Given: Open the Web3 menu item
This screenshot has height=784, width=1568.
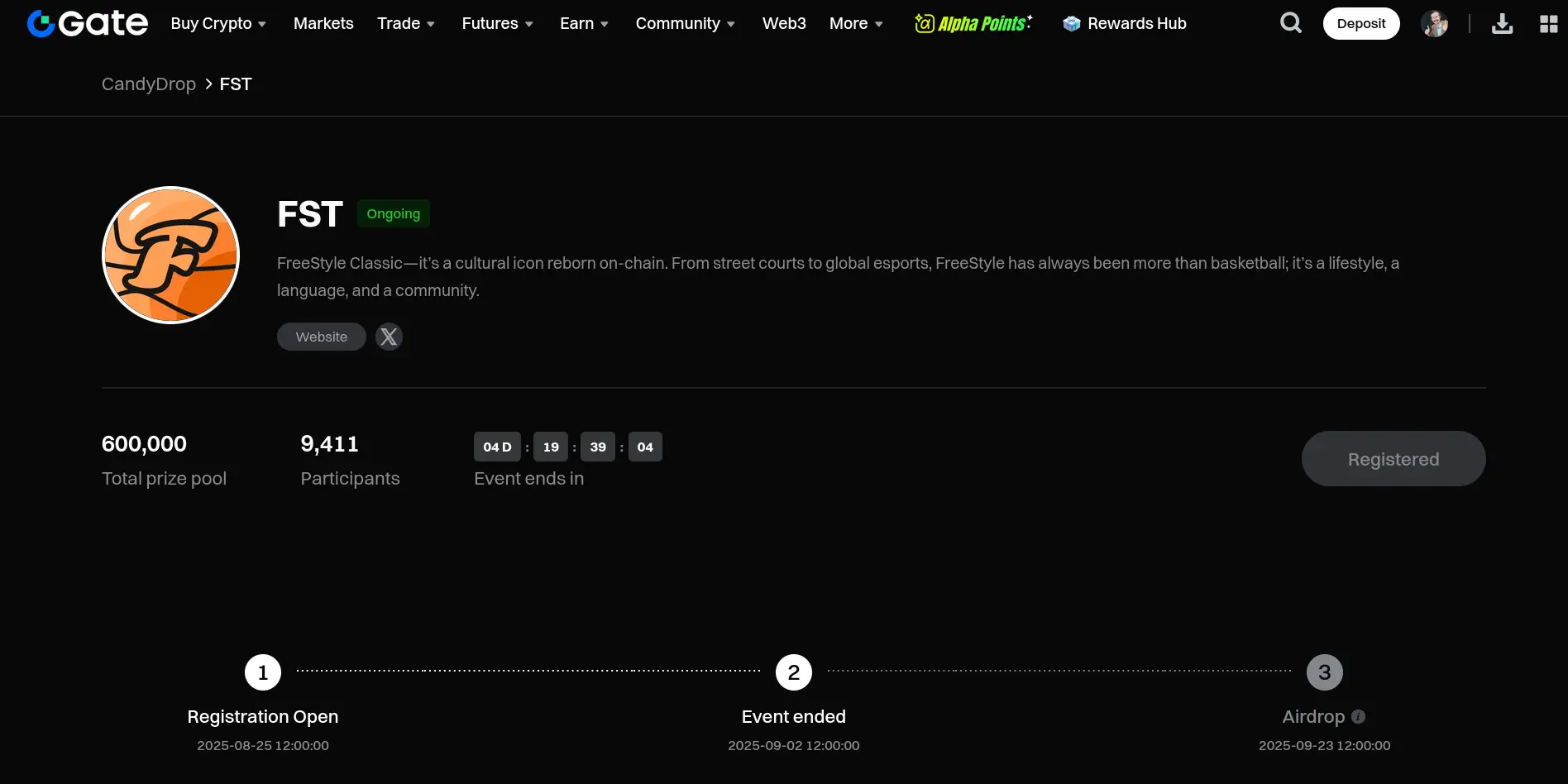Looking at the screenshot, I should [784, 23].
